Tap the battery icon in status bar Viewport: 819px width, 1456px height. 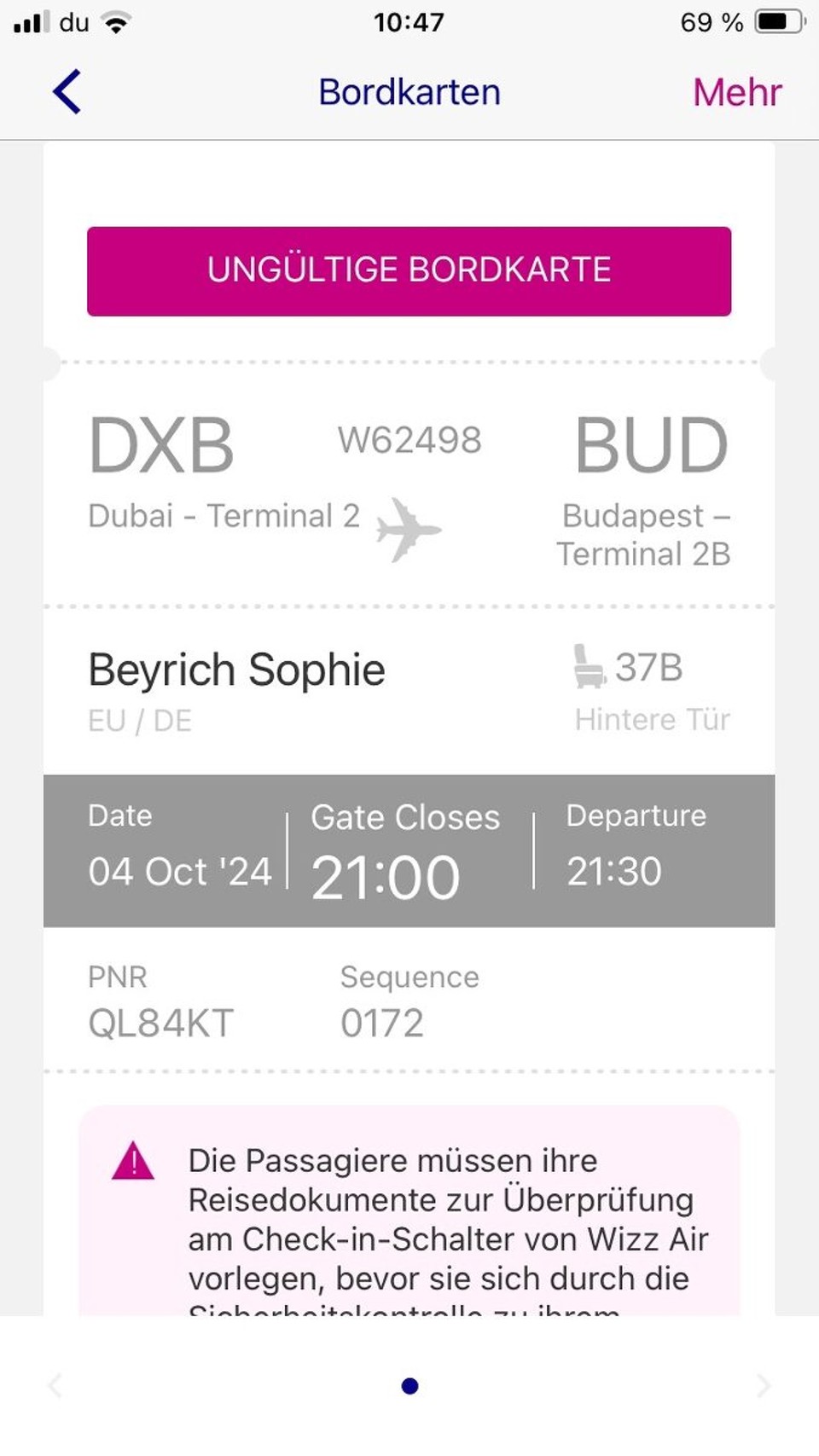coord(780,22)
